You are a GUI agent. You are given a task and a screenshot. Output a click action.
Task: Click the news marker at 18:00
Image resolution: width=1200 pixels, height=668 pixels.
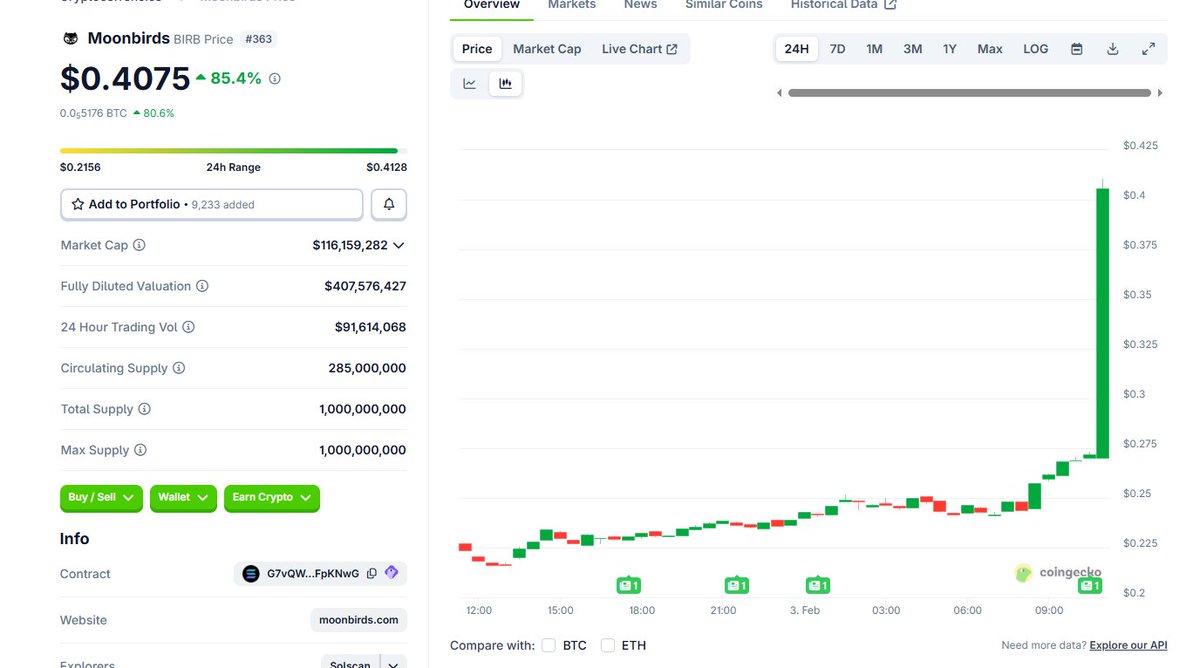628,585
